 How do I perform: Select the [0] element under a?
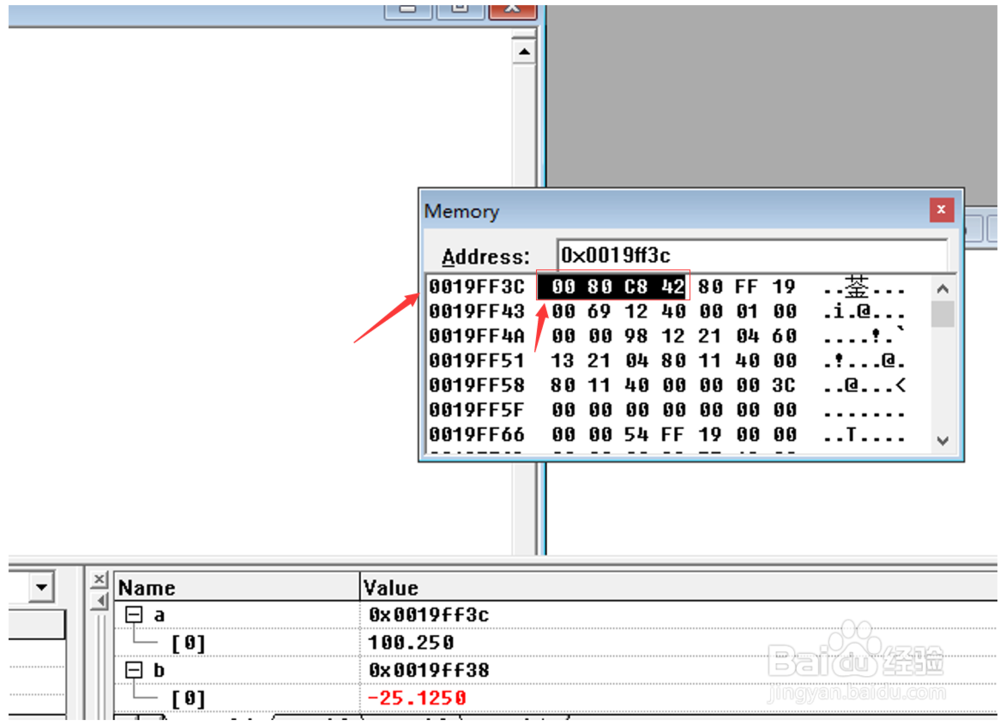[189, 643]
